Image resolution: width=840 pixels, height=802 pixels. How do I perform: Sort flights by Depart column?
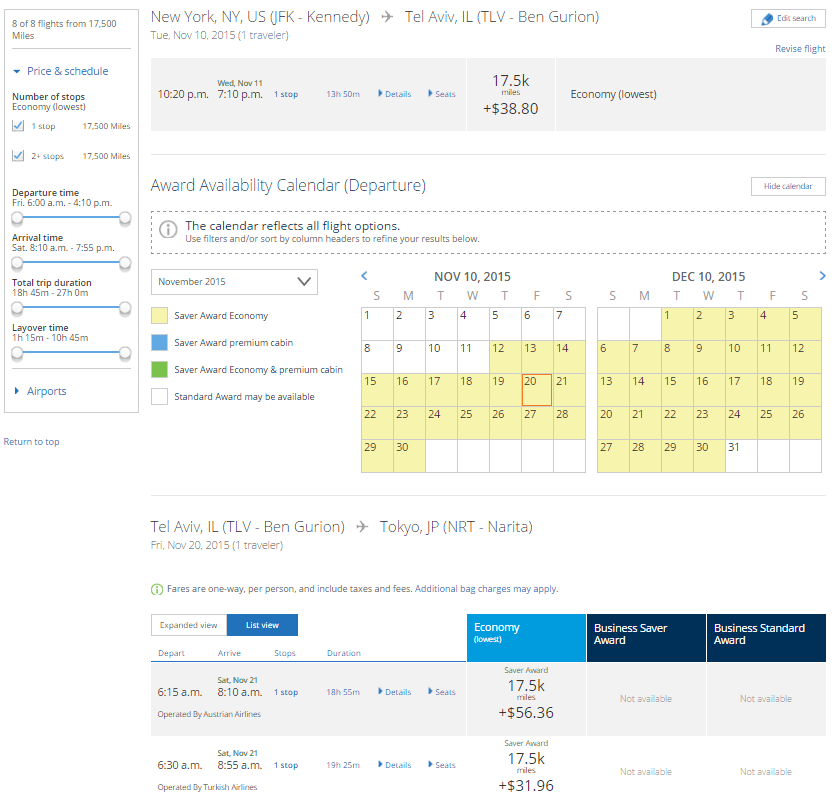(x=171, y=653)
